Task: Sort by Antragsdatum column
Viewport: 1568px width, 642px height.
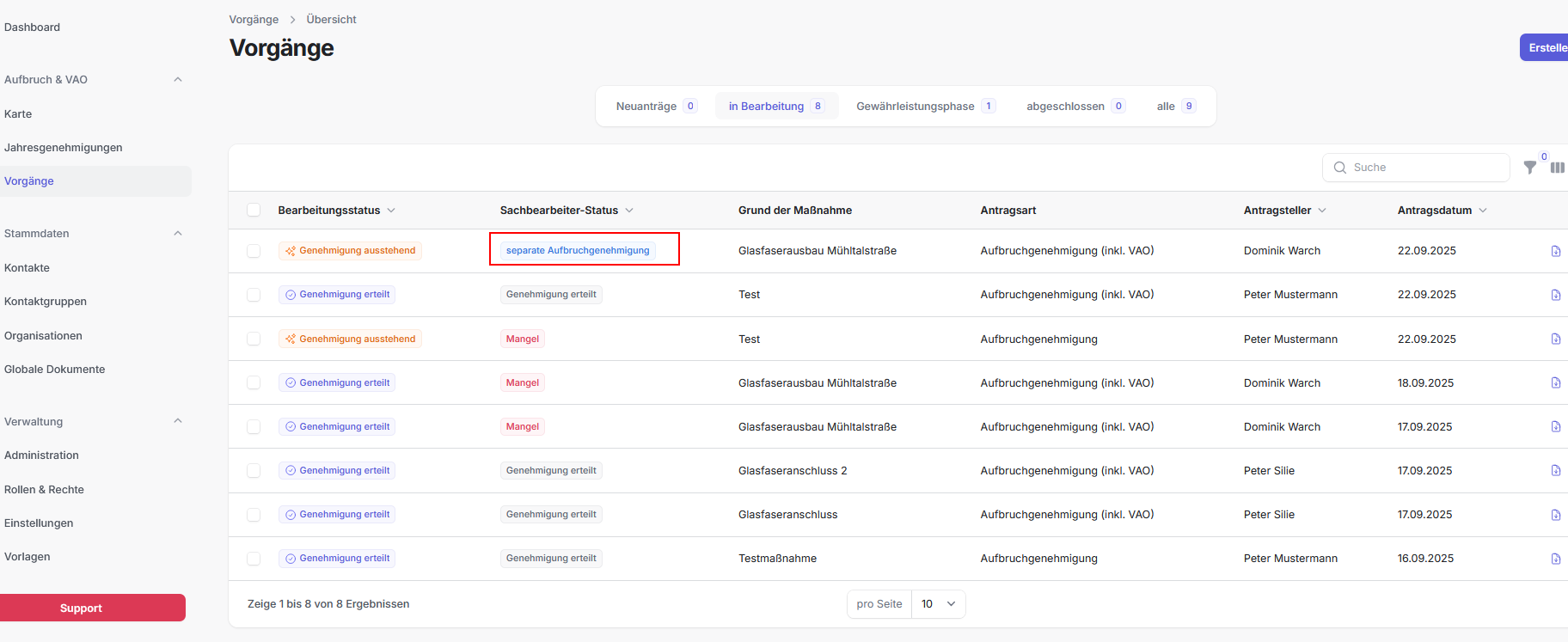Action: click(1442, 210)
